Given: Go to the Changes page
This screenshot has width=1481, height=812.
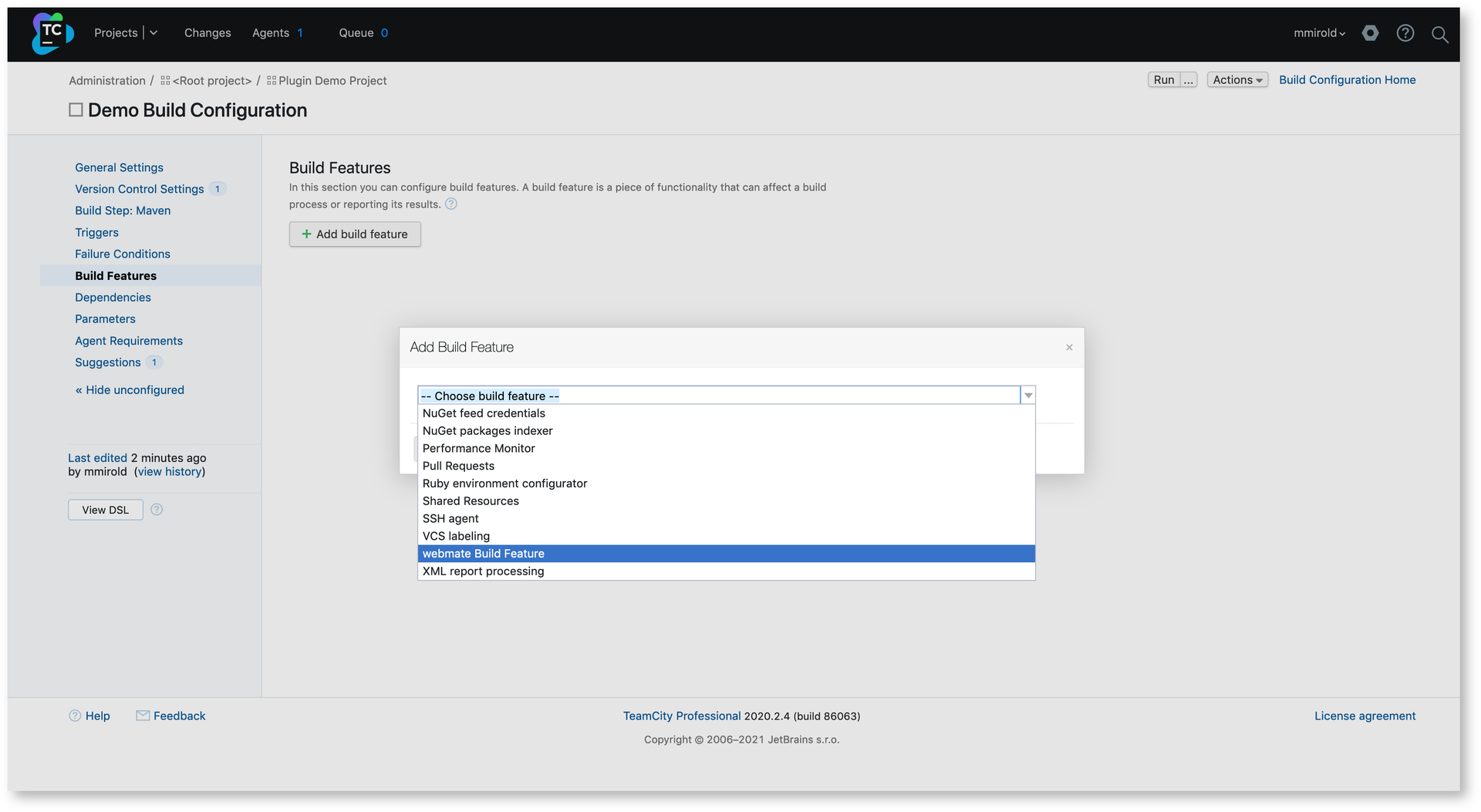Looking at the screenshot, I should (x=207, y=33).
